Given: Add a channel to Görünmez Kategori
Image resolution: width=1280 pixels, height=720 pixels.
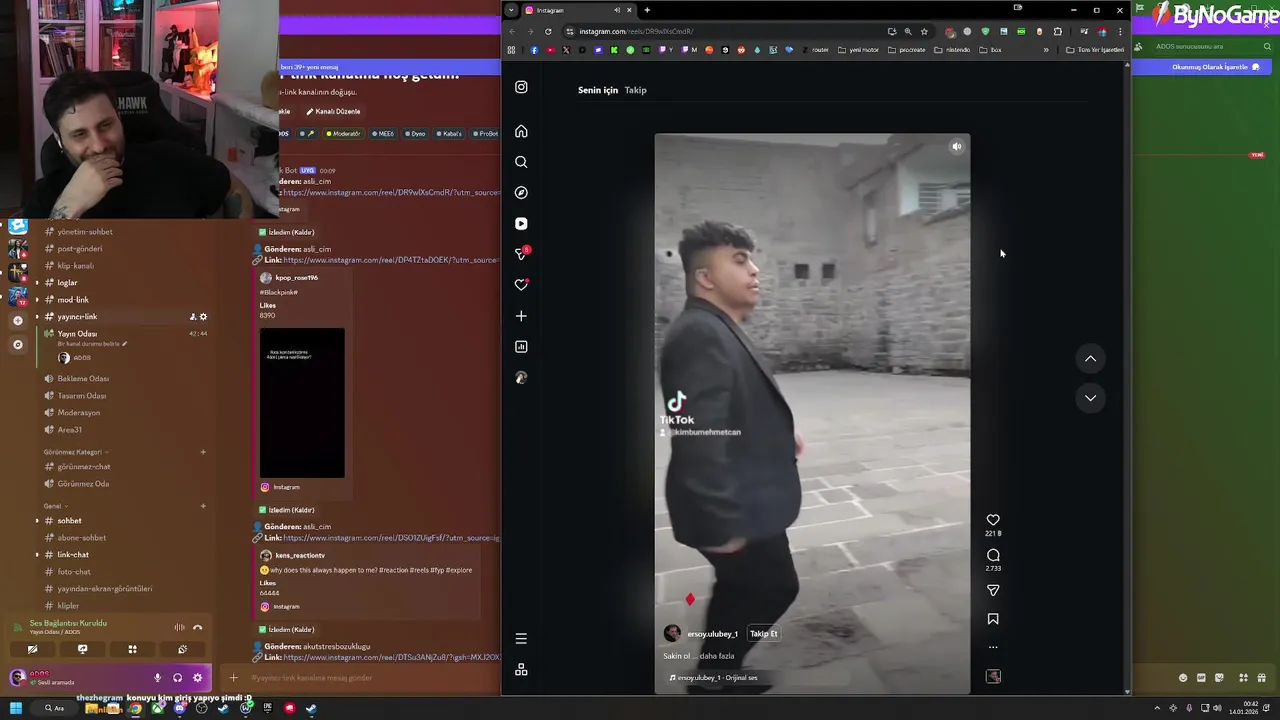Looking at the screenshot, I should (x=203, y=452).
